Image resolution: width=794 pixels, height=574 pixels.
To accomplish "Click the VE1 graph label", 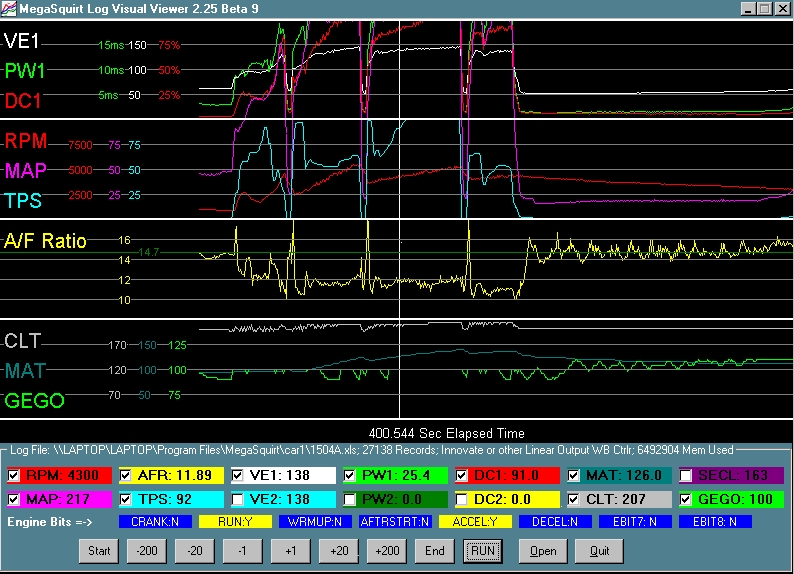I will coord(21,41).
